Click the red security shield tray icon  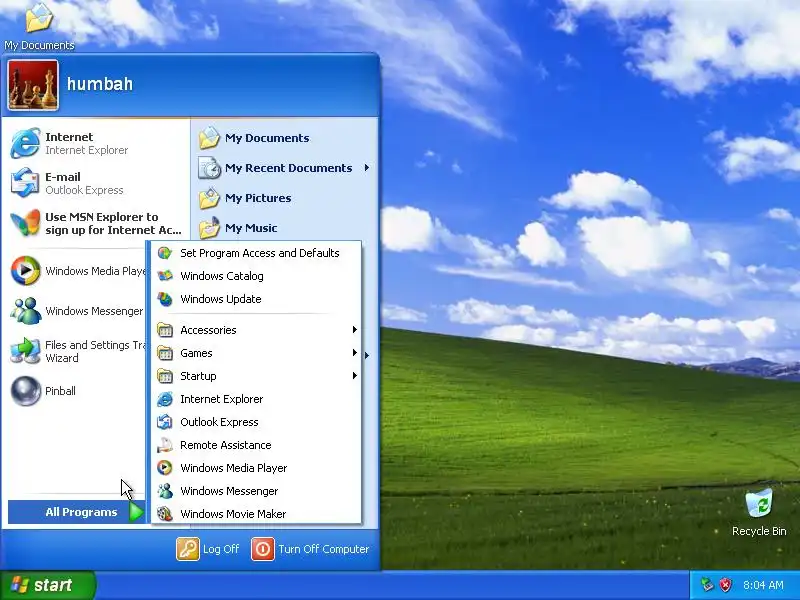[x=726, y=584]
